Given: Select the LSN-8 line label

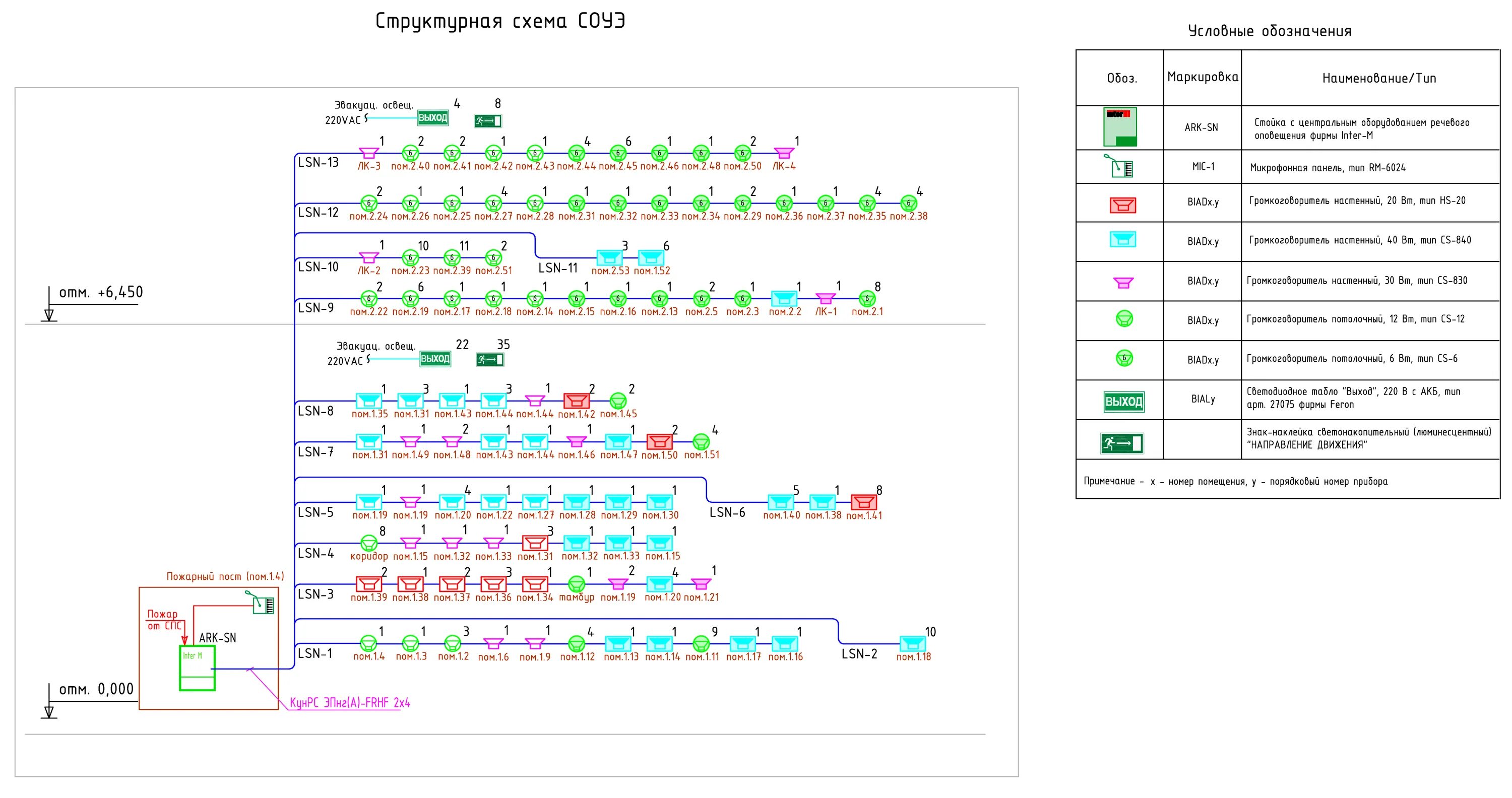Looking at the screenshot, I should 316,411.
